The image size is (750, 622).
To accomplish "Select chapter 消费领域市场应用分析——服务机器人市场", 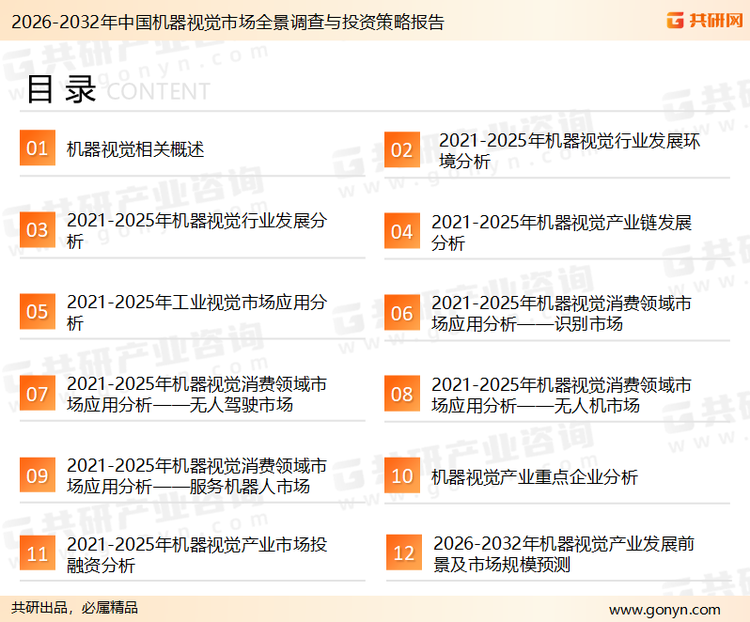I will click(x=197, y=476).
